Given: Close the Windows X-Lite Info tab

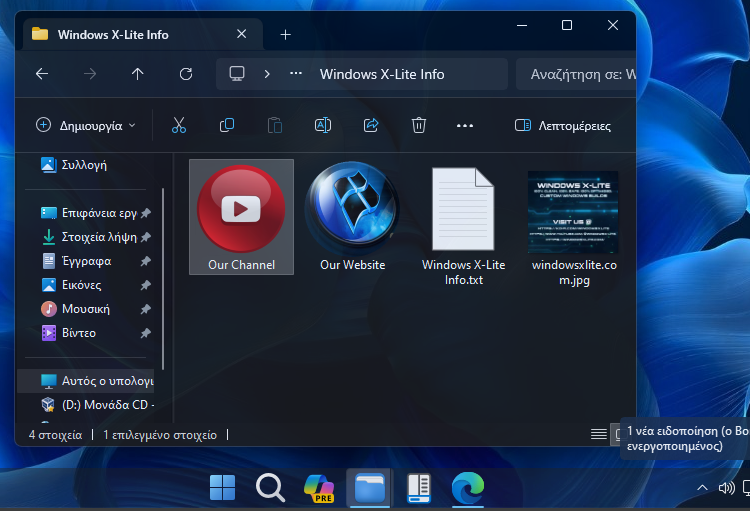Looking at the screenshot, I should [x=242, y=34].
